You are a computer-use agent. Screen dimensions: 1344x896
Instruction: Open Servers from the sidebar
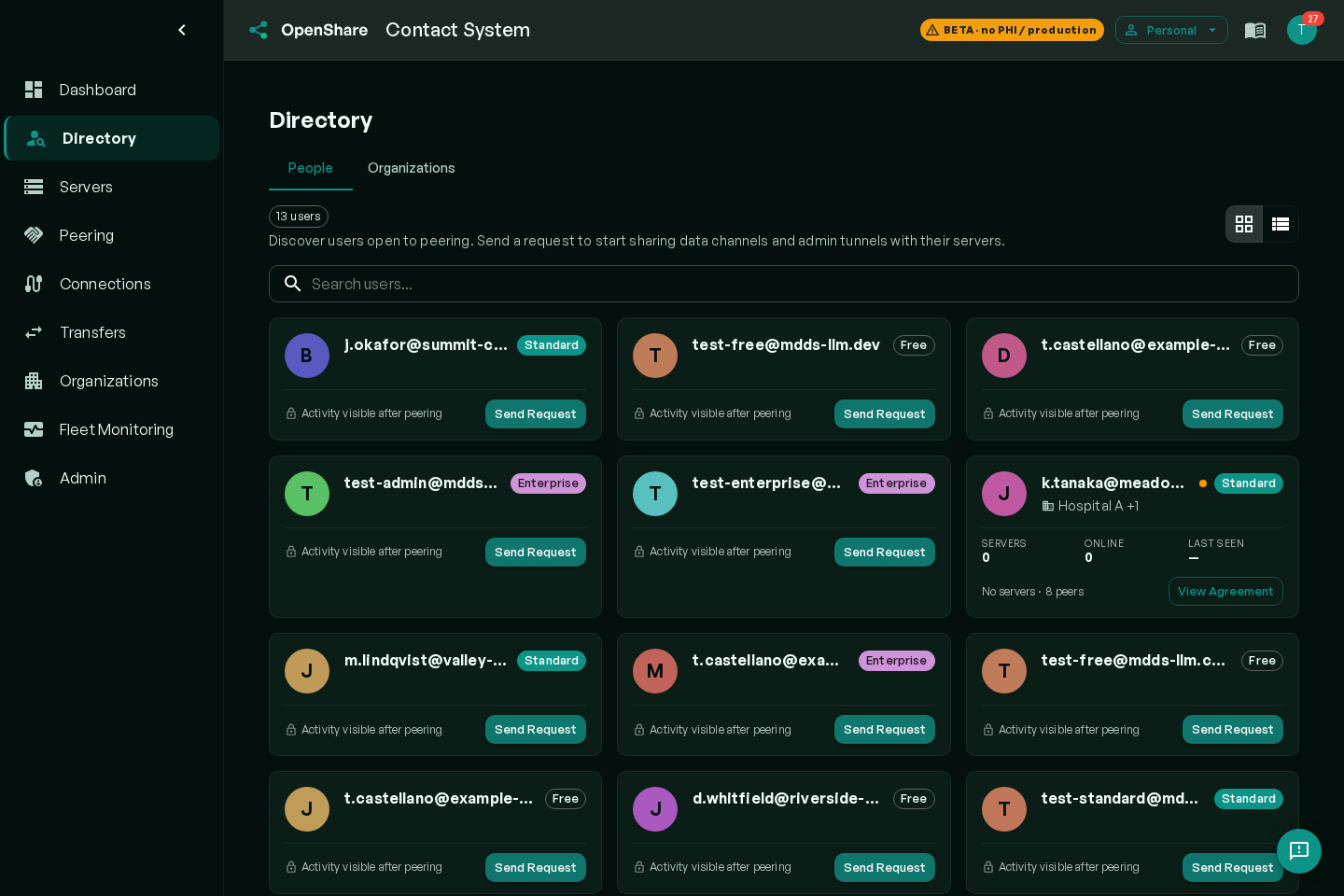pyautogui.click(x=112, y=187)
